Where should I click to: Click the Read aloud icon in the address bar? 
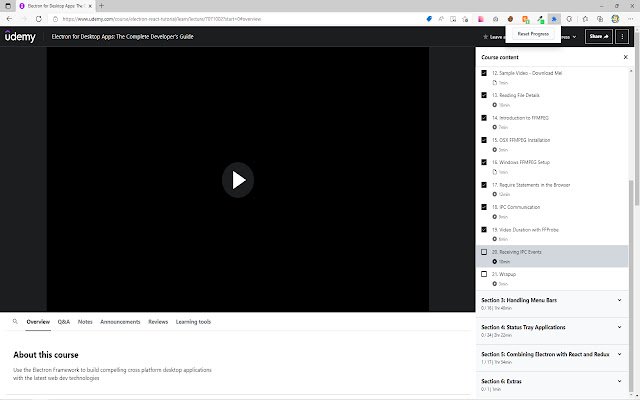coord(441,19)
